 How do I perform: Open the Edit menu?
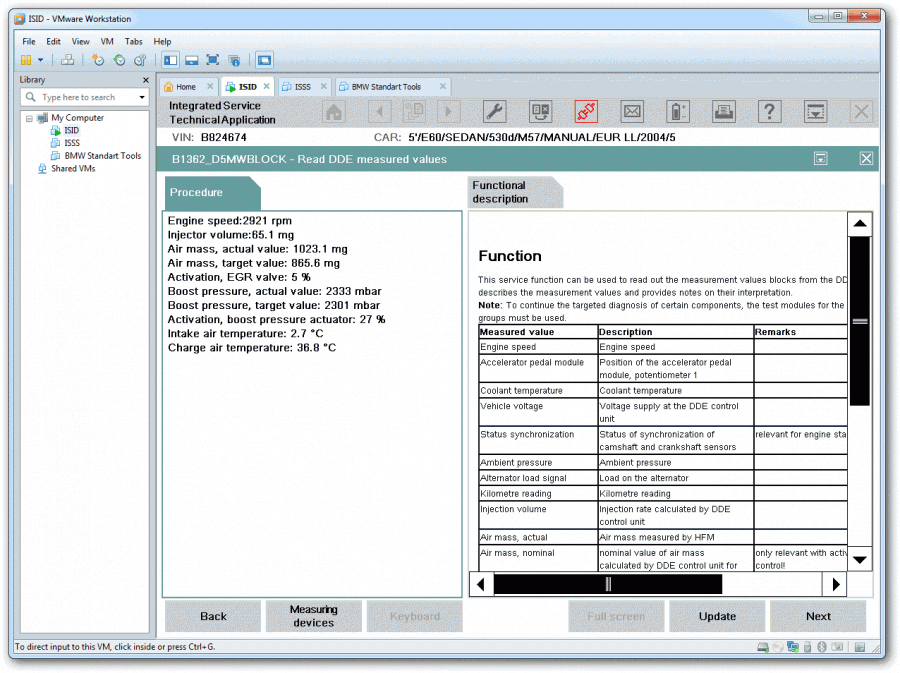click(x=53, y=41)
